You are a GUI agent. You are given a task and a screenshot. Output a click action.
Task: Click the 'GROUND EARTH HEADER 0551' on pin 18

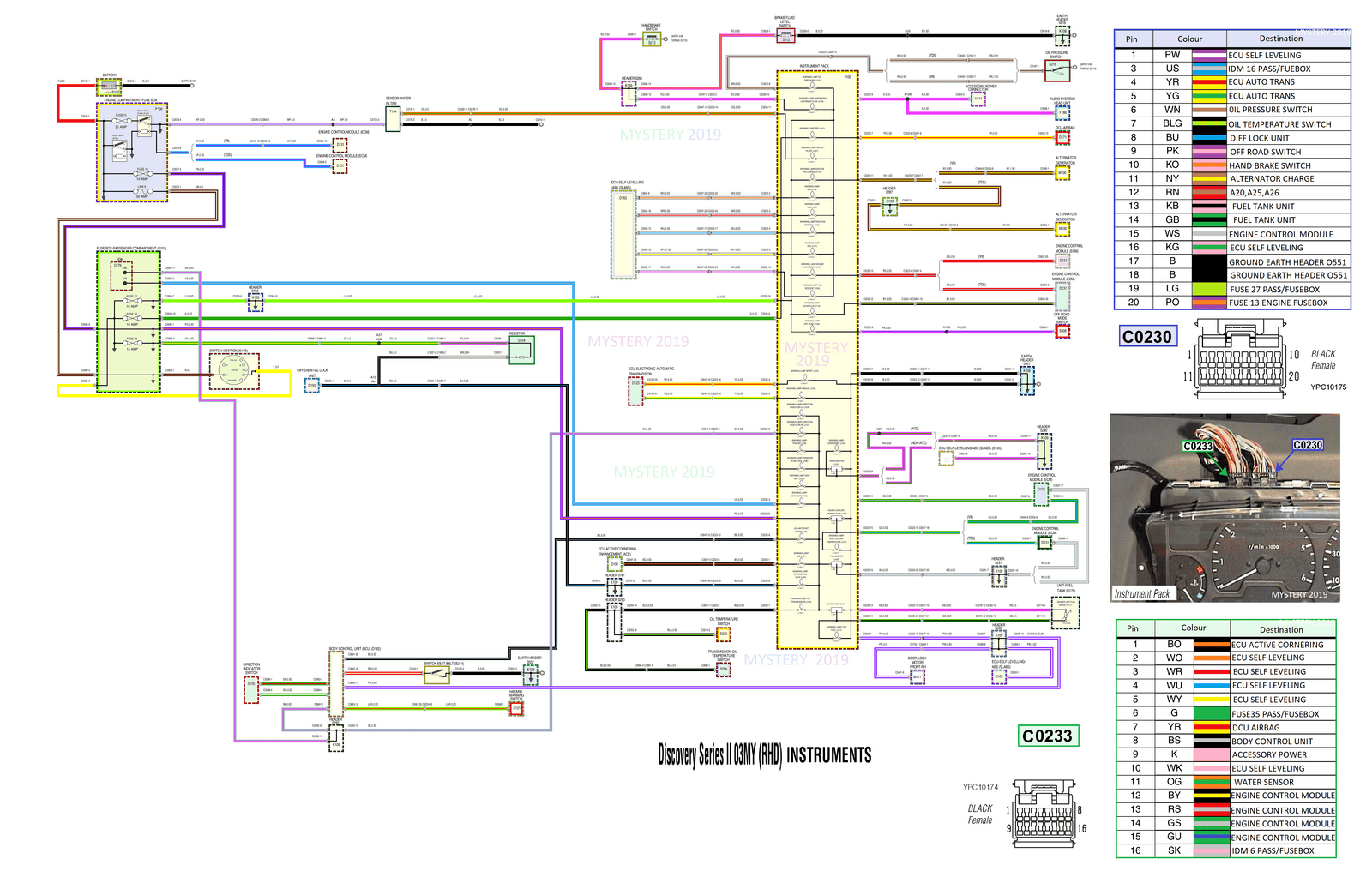click(1288, 275)
